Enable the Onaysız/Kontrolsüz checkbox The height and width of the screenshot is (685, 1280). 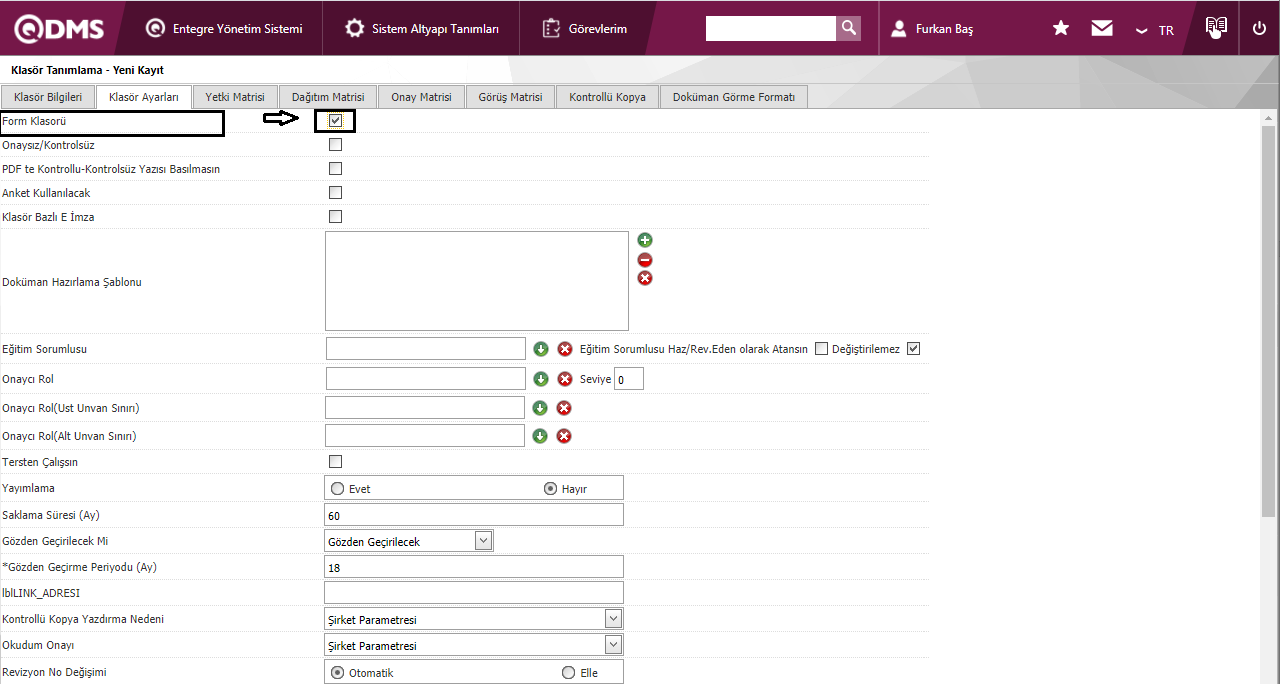pos(335,145)
